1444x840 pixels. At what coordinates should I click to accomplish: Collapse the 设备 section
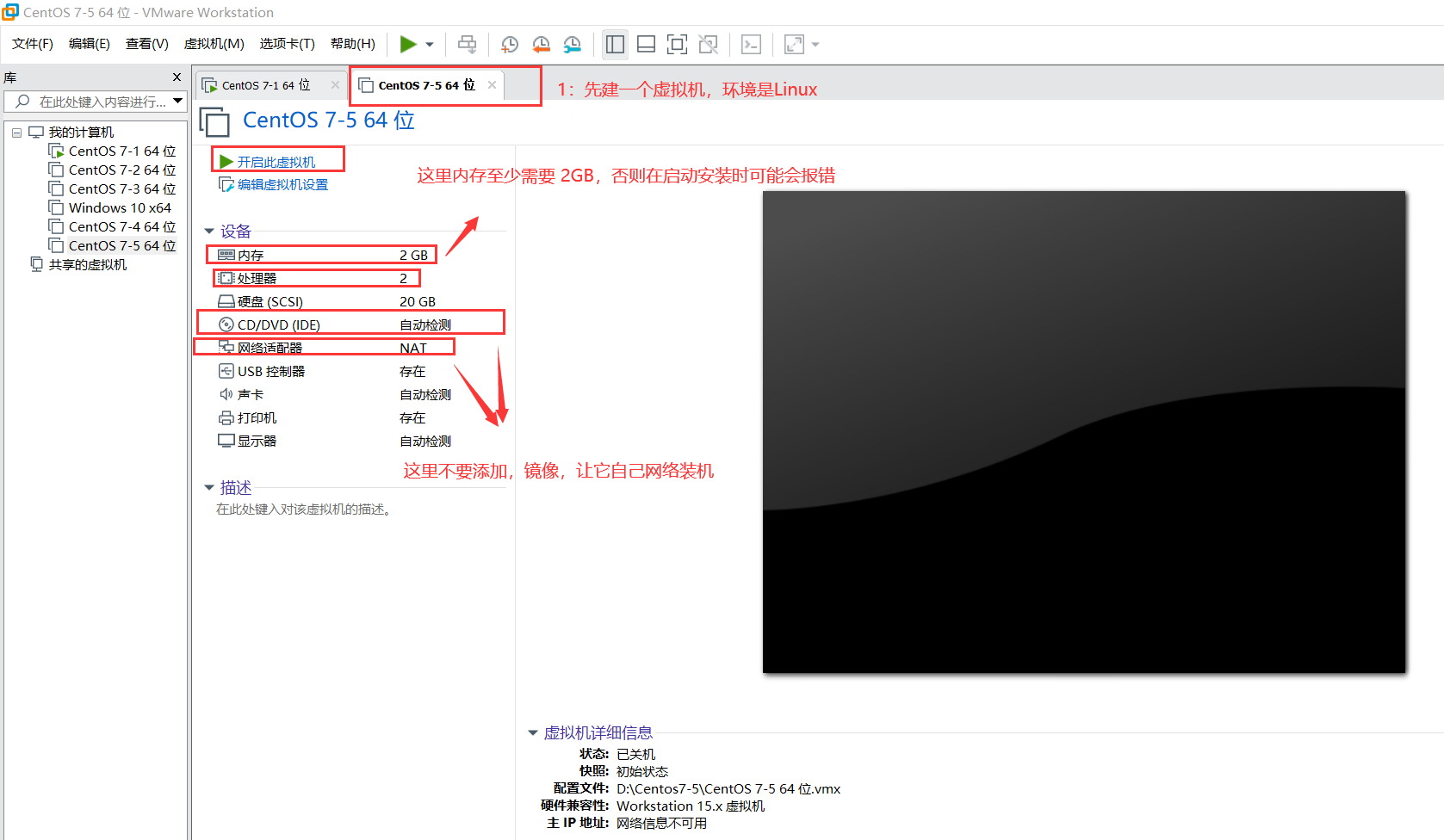[x=208, y=232]
